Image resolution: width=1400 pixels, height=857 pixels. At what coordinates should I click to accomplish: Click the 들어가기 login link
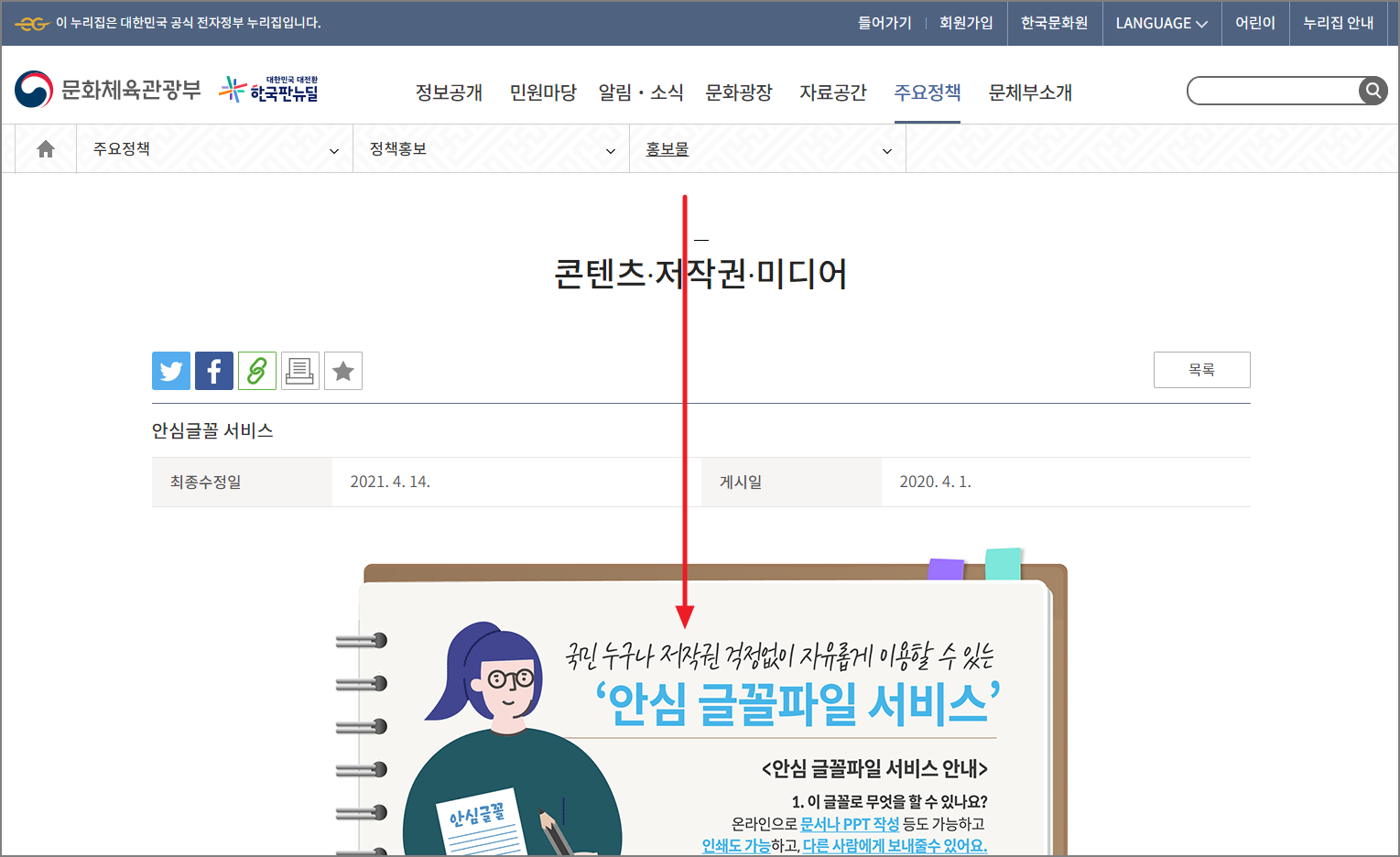(x=884, y=23)
